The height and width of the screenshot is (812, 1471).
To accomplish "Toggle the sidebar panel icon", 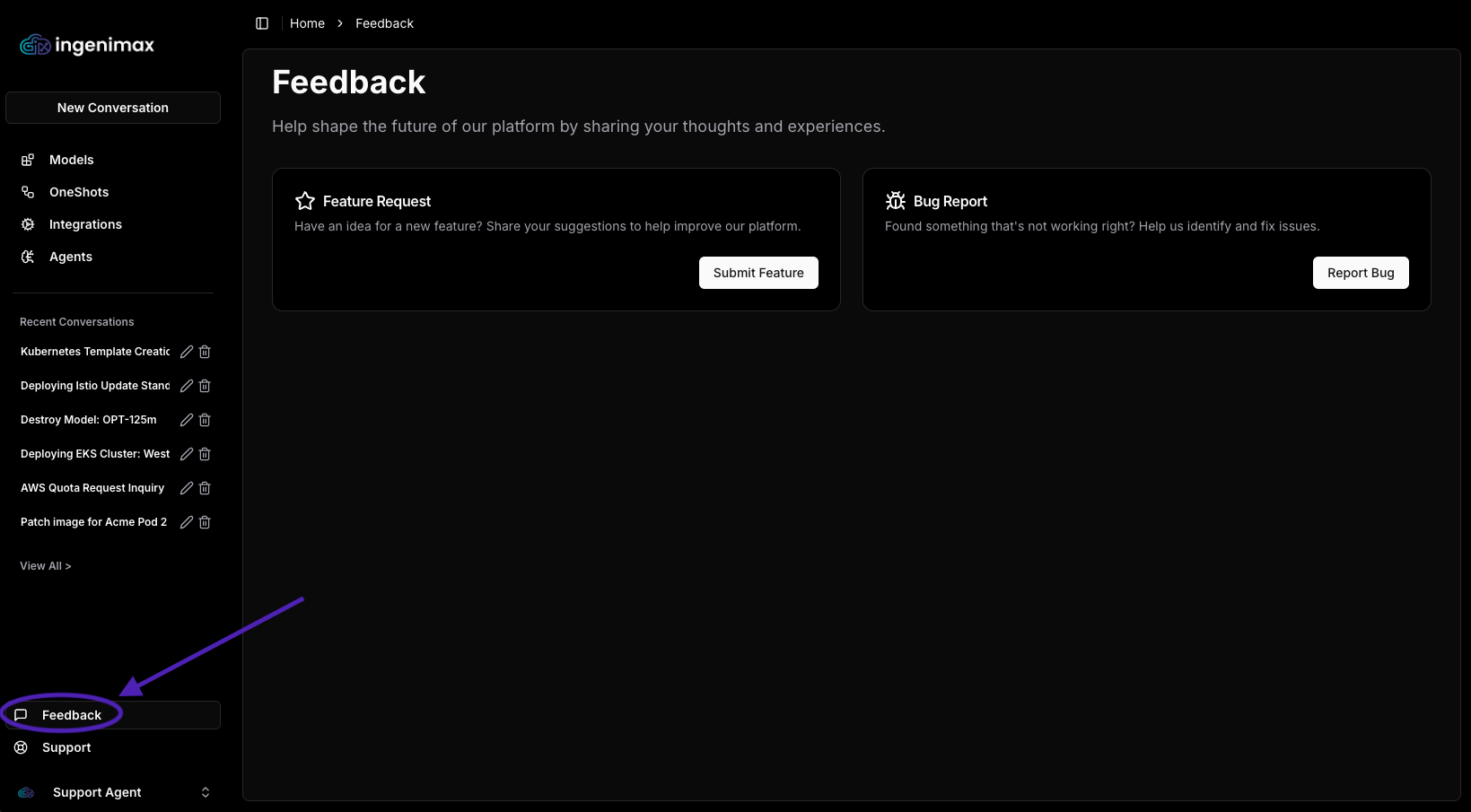I will pyautogui.click(x=262, y=23).
